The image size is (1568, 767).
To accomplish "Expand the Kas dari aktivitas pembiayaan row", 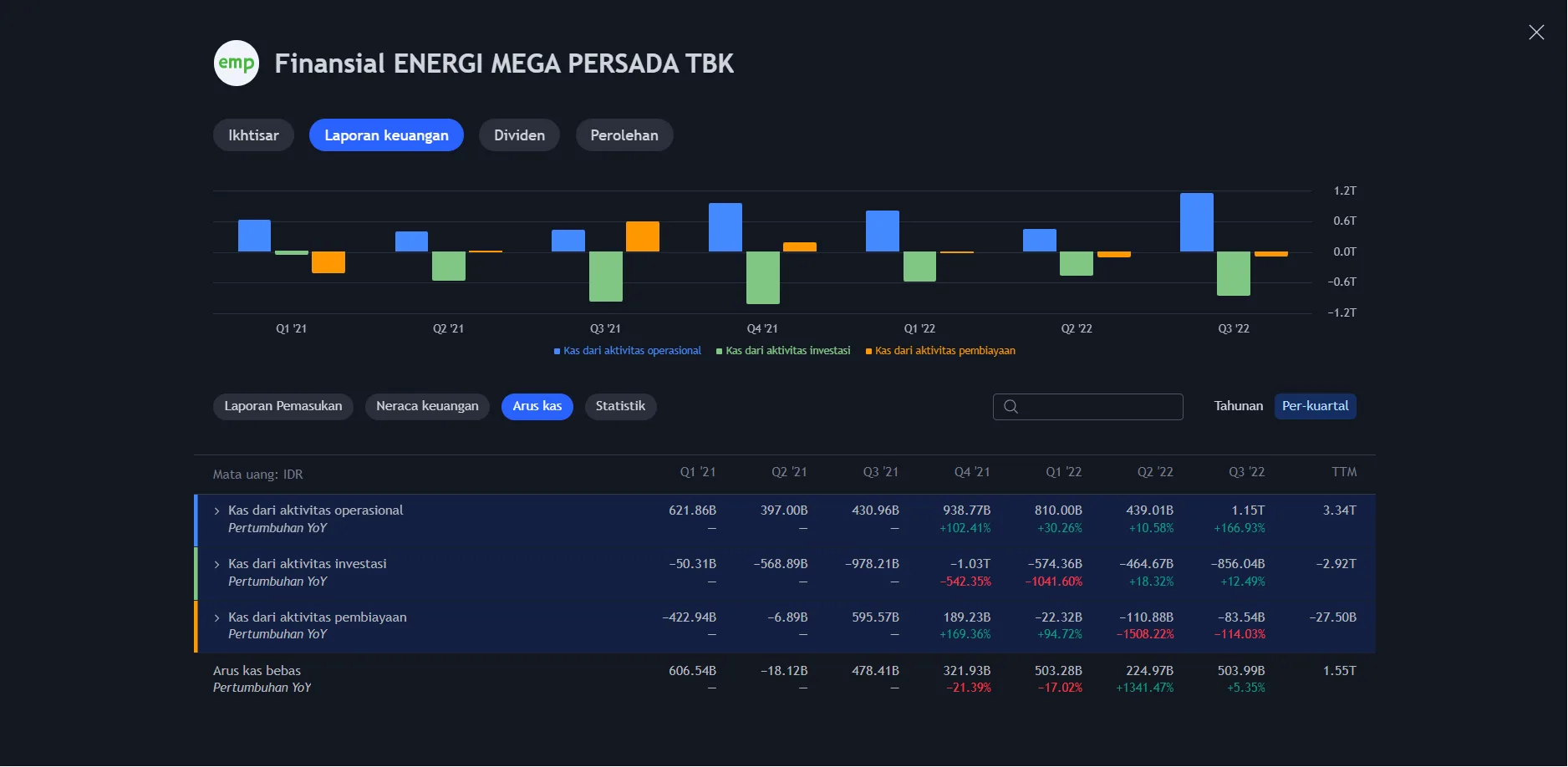I will tap(216, 617).
